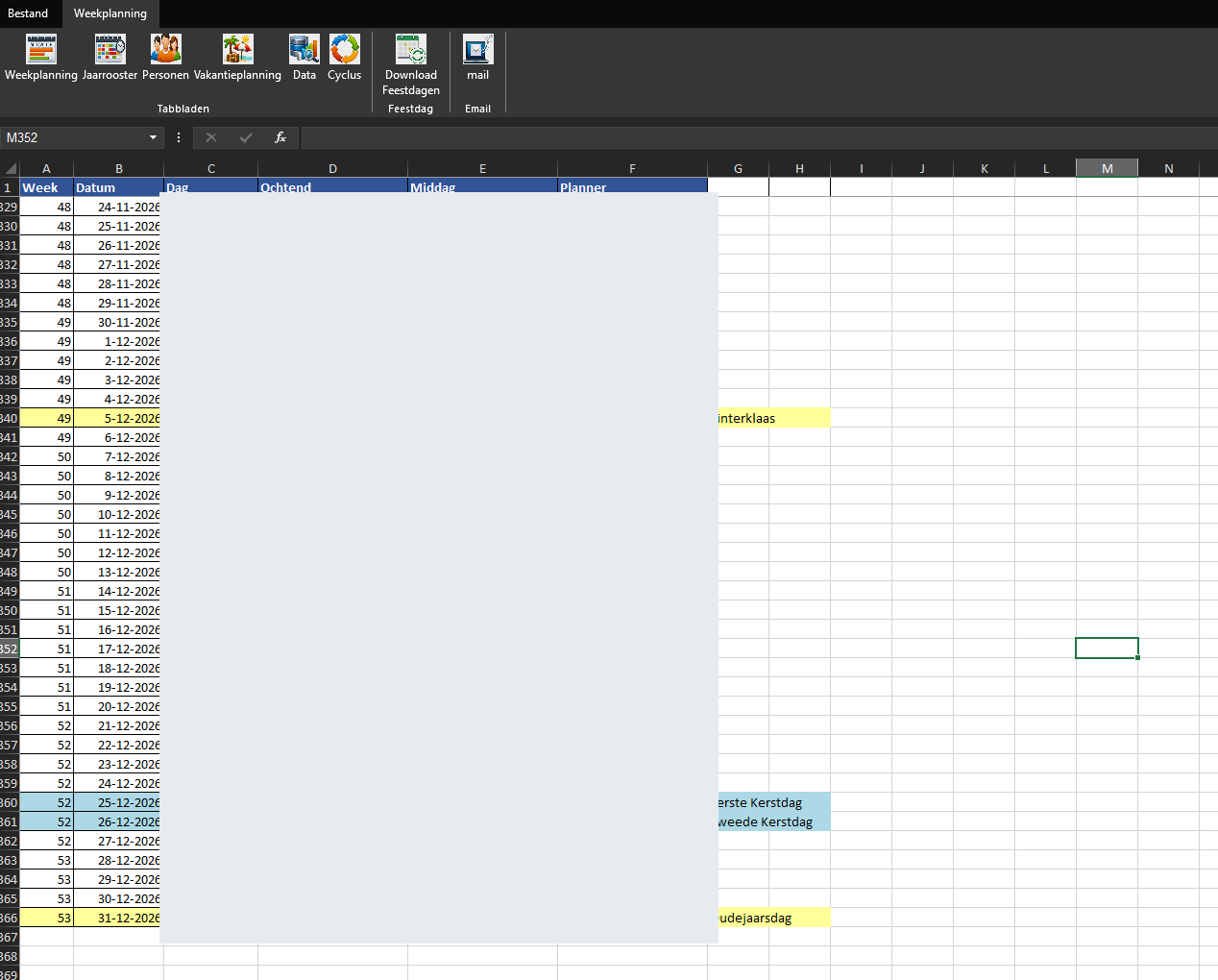Click the formula bar cancel X icon
This screenshot has height=980, width=1218.
pos(211,137)
